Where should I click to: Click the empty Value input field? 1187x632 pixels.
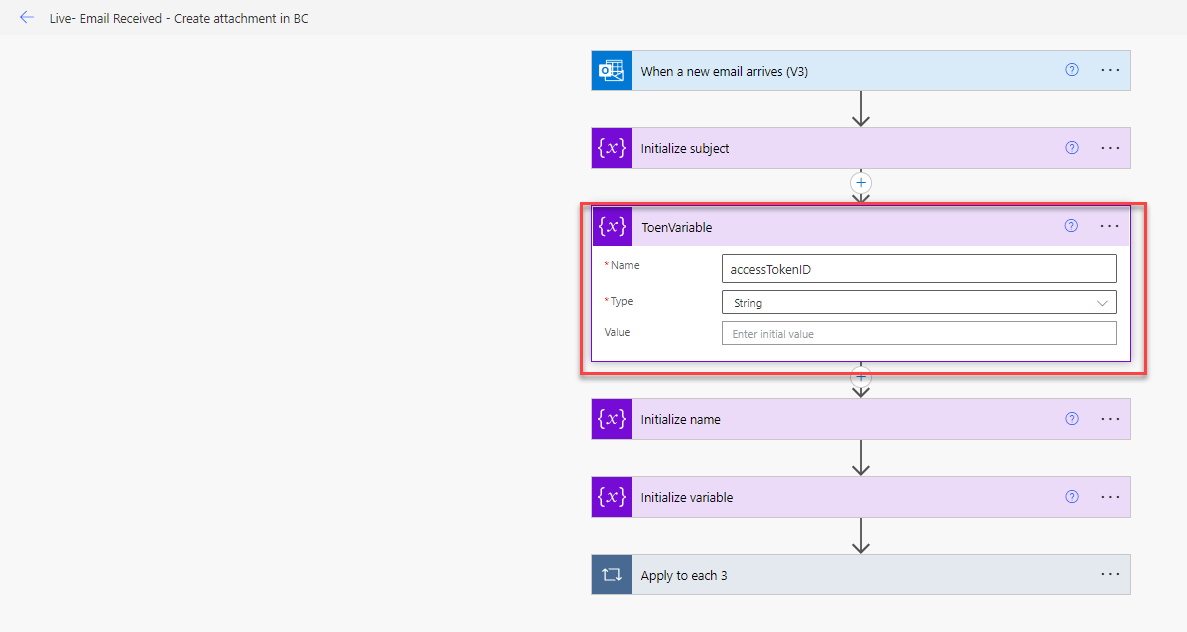(x=919, y=332)
